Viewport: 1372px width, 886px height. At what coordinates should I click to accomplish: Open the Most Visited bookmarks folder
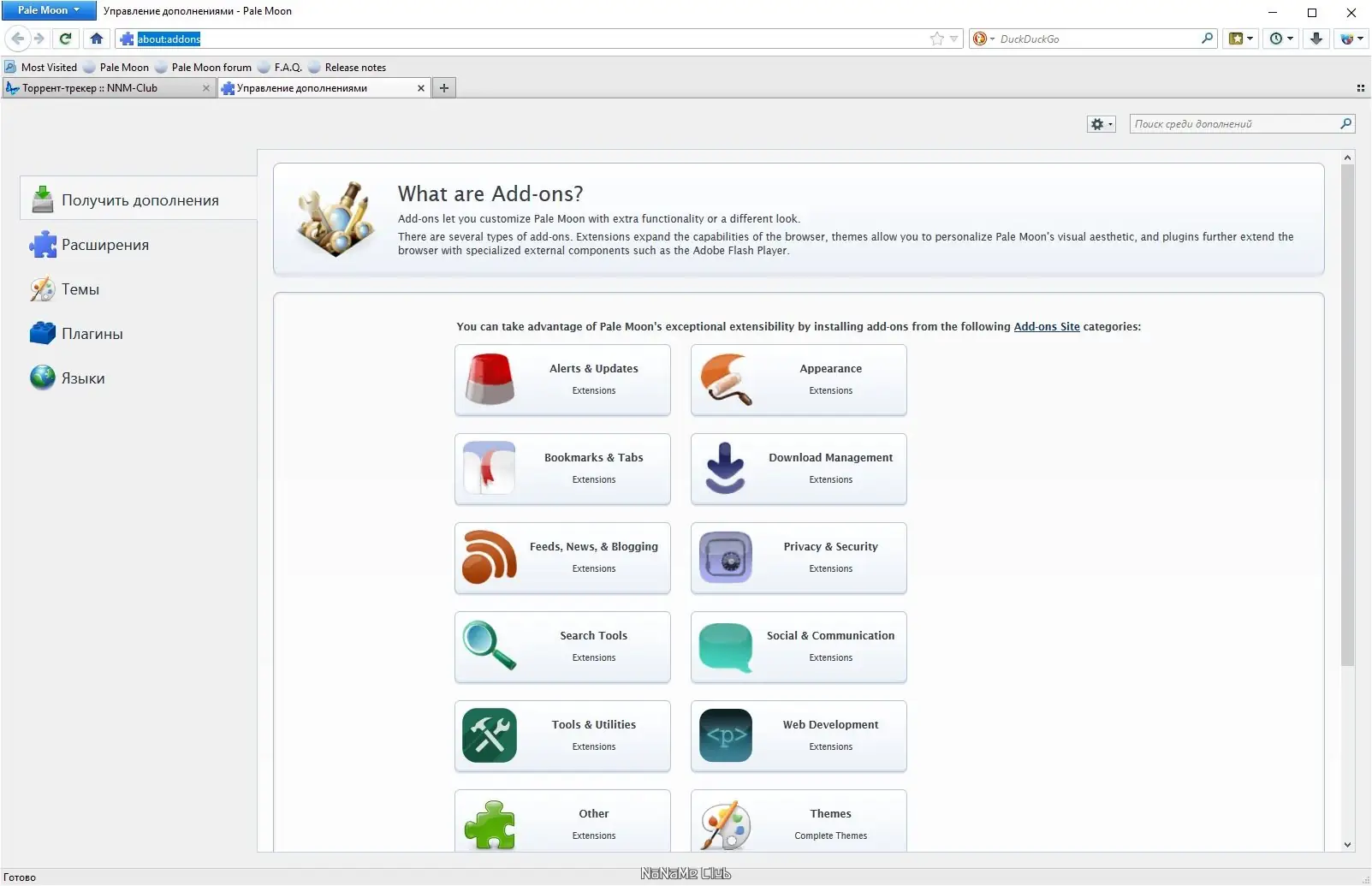[41, 68]
